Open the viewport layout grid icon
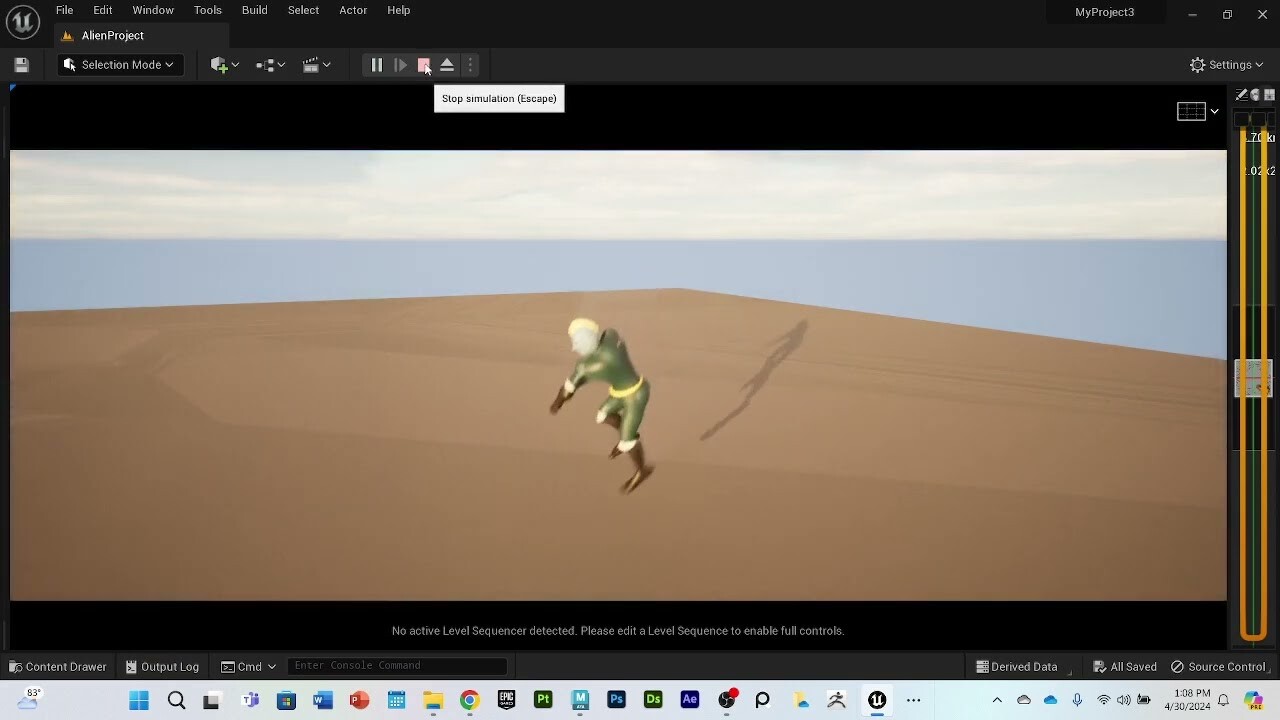The width and height of the screenshot is (1280, 720). click(x=1191, y=111)
